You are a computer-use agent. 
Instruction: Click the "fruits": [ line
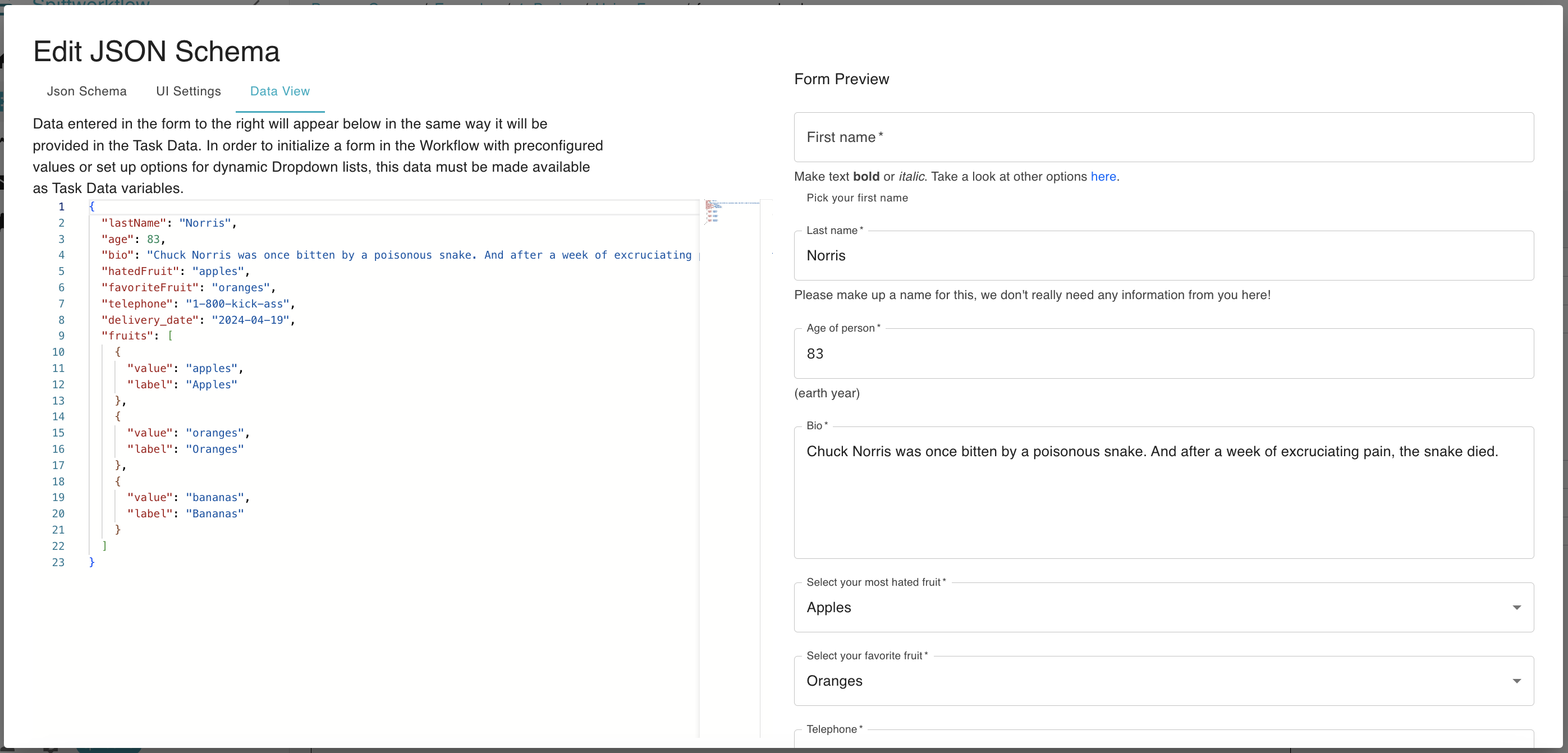(x=137, y=336)
